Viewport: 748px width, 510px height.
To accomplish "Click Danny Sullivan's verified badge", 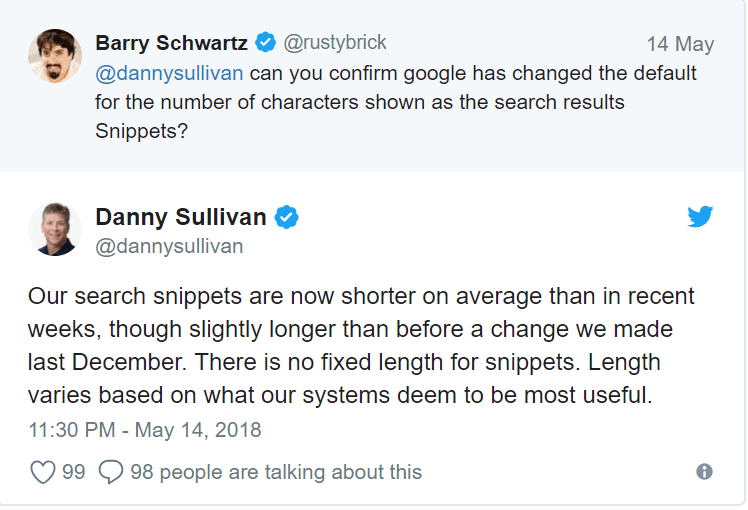I will point(286,217).
